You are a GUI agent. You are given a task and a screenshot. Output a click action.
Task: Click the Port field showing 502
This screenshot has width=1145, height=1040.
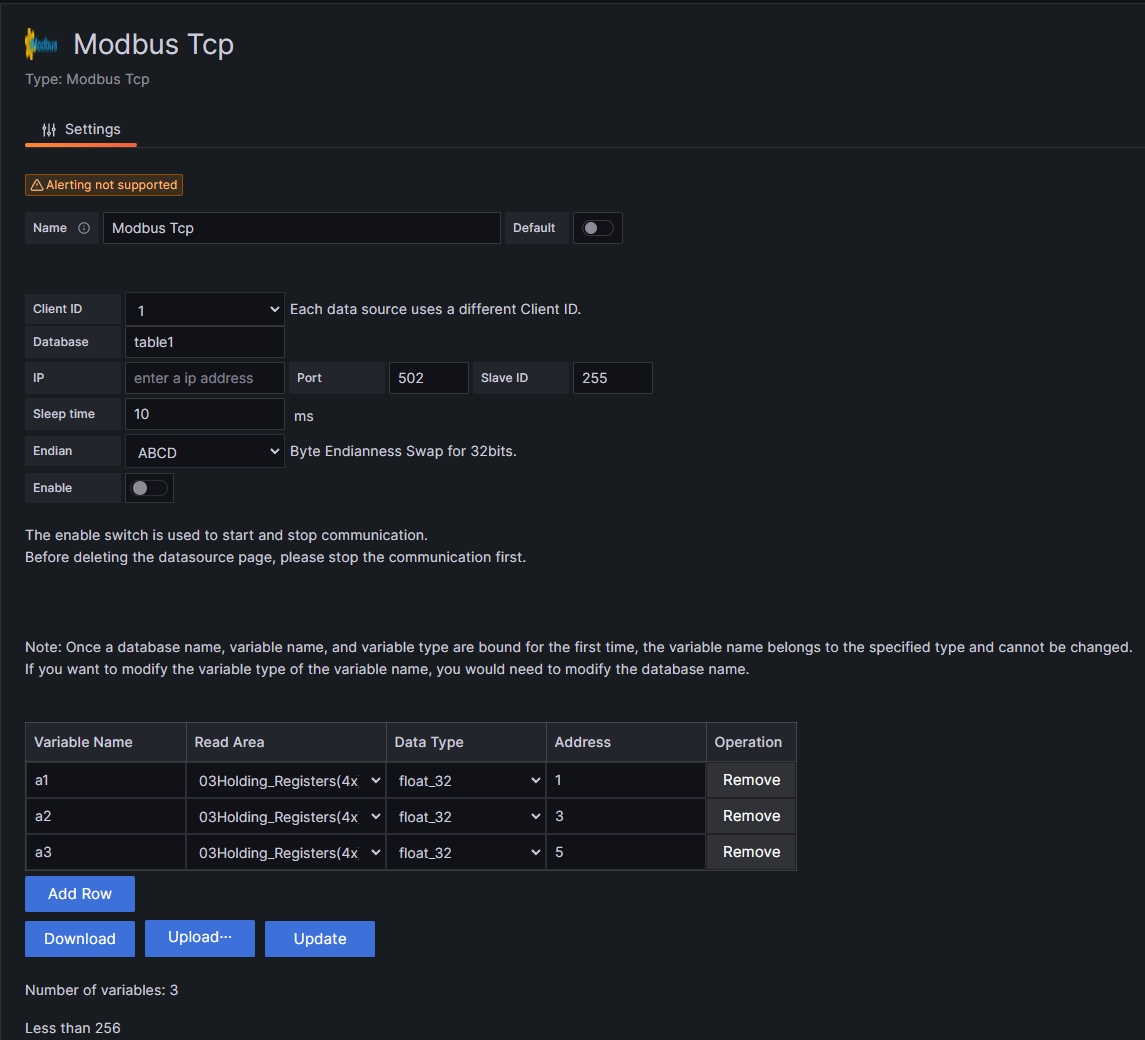coord(428,378)
